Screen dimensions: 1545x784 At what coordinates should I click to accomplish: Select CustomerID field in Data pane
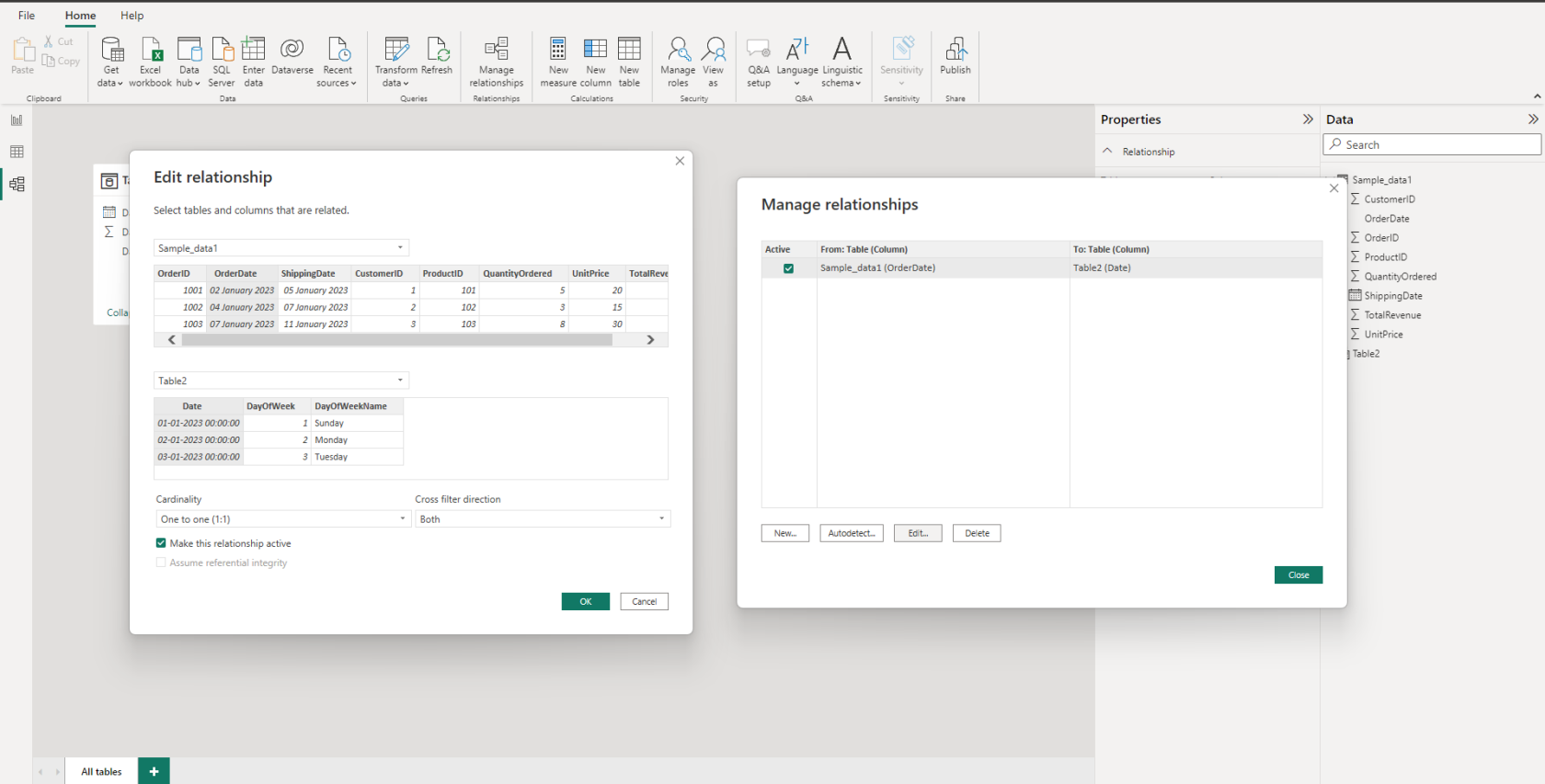(1390, 199)
